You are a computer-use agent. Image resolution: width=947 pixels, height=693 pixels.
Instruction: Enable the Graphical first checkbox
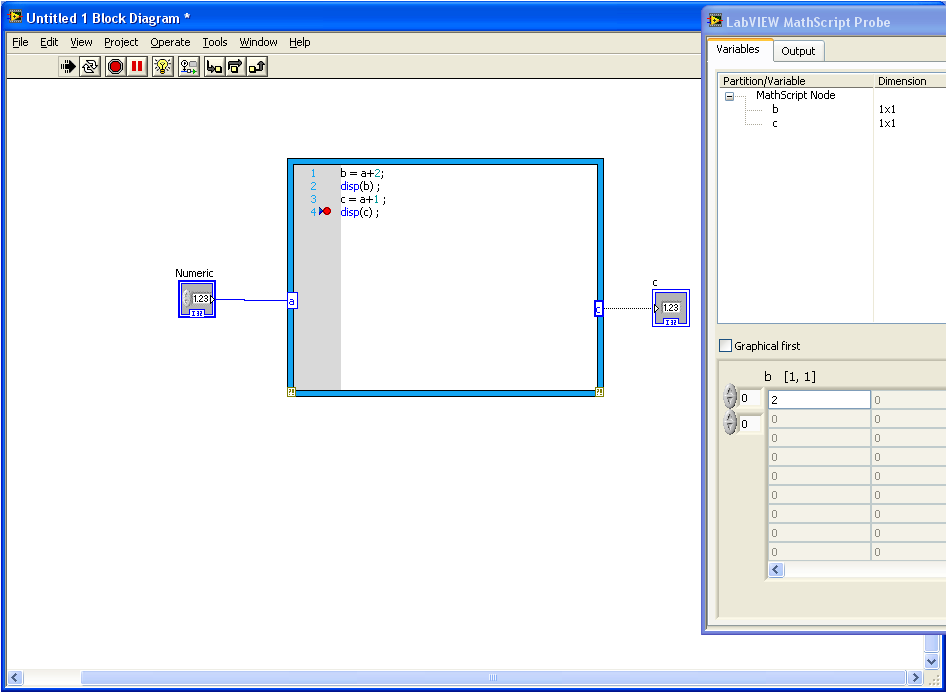726,346
